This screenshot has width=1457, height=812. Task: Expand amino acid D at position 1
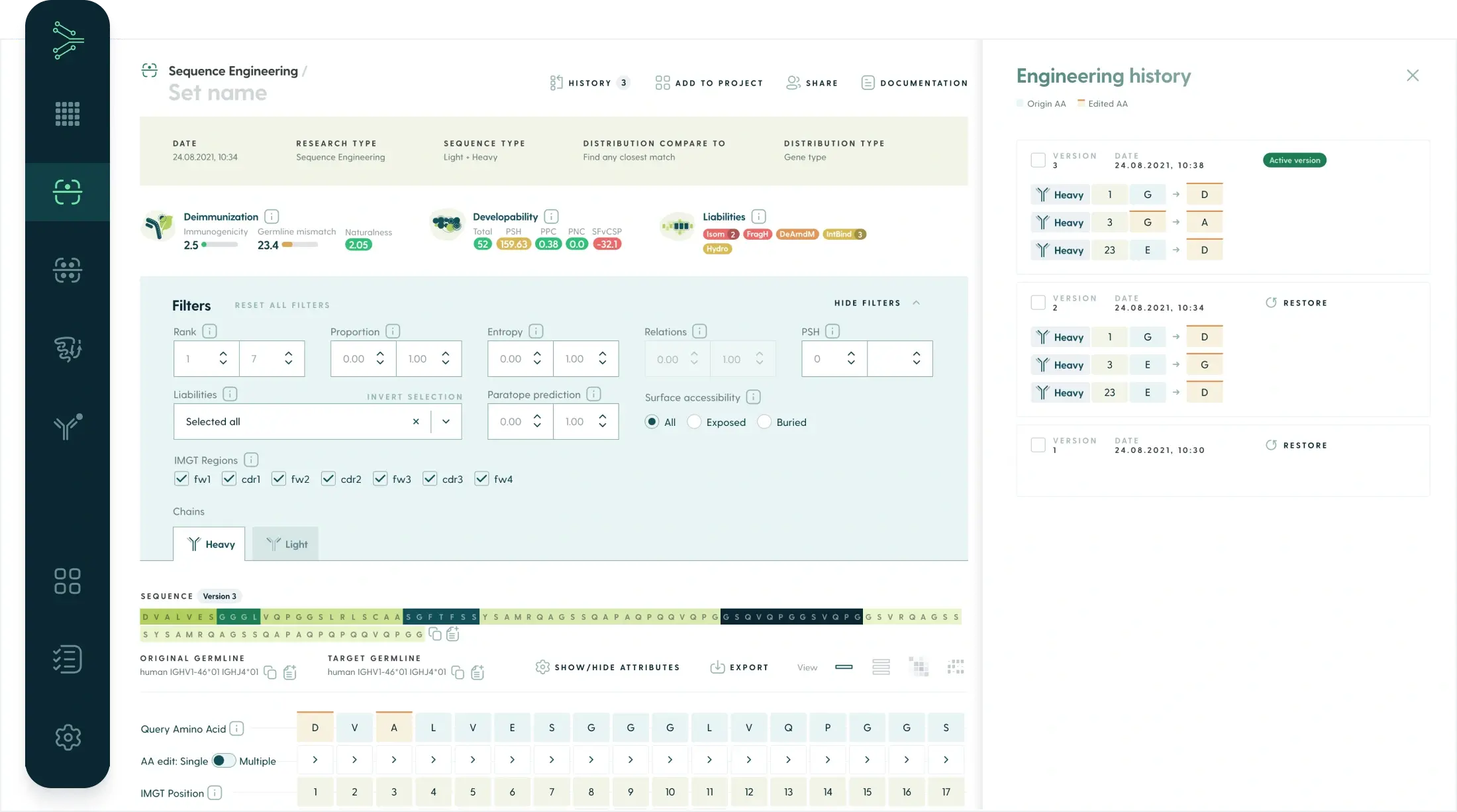[x=315, y=760]
